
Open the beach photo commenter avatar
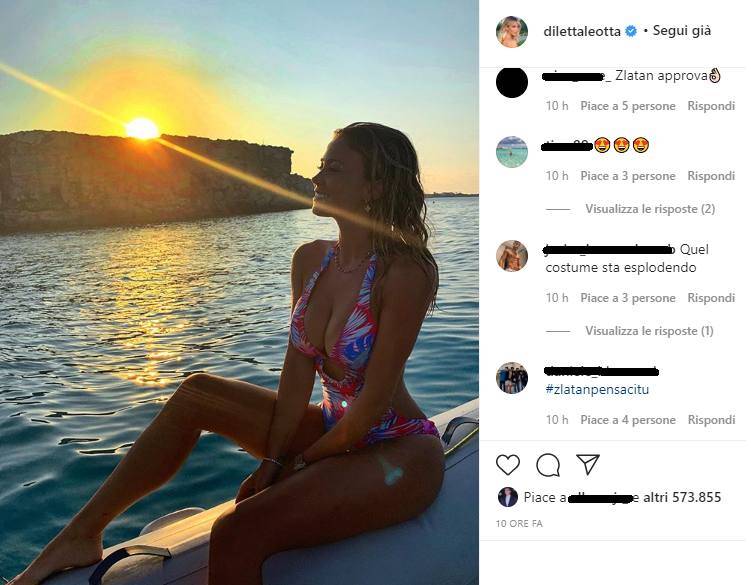tap(512, 151)
